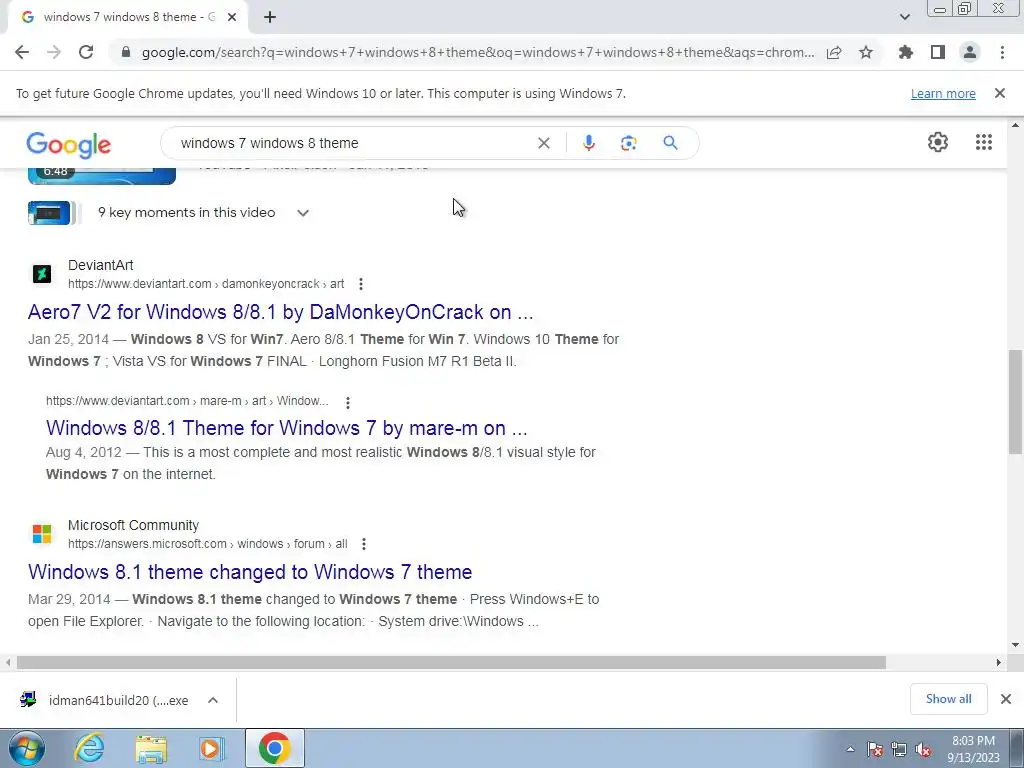The image size is (1024, 768).
Task: Select the windows 7 windows 8 theme tab
Action: point(127,17)
